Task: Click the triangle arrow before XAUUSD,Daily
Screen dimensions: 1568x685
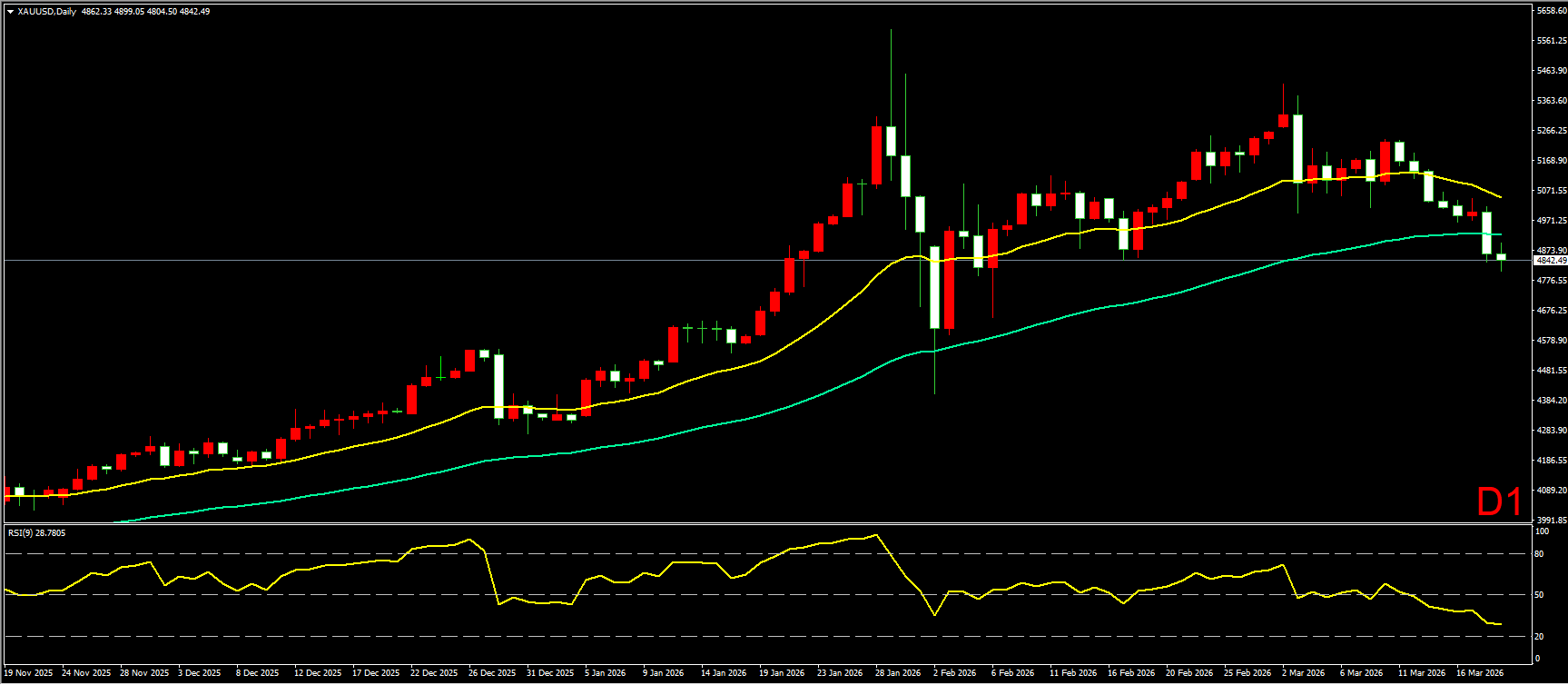Action: click(x=10, y=12)
